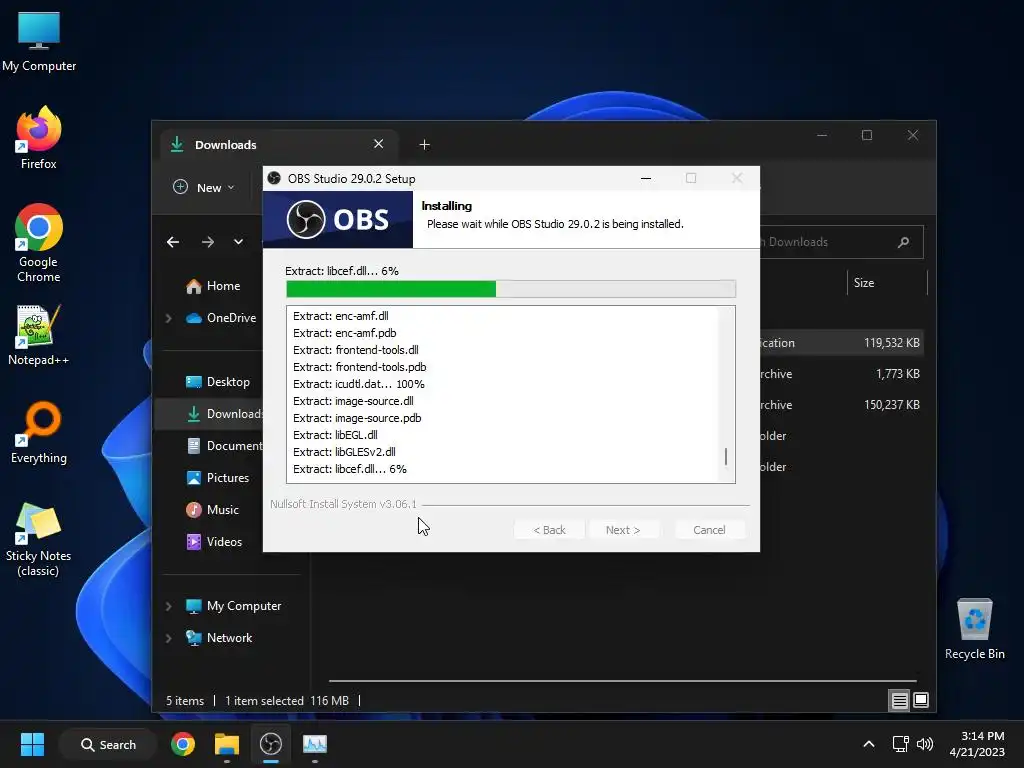The width and height of the screenshot is (1024, 768).
Task: Minimize the OBS Setup window
Action: click(646, 178)
